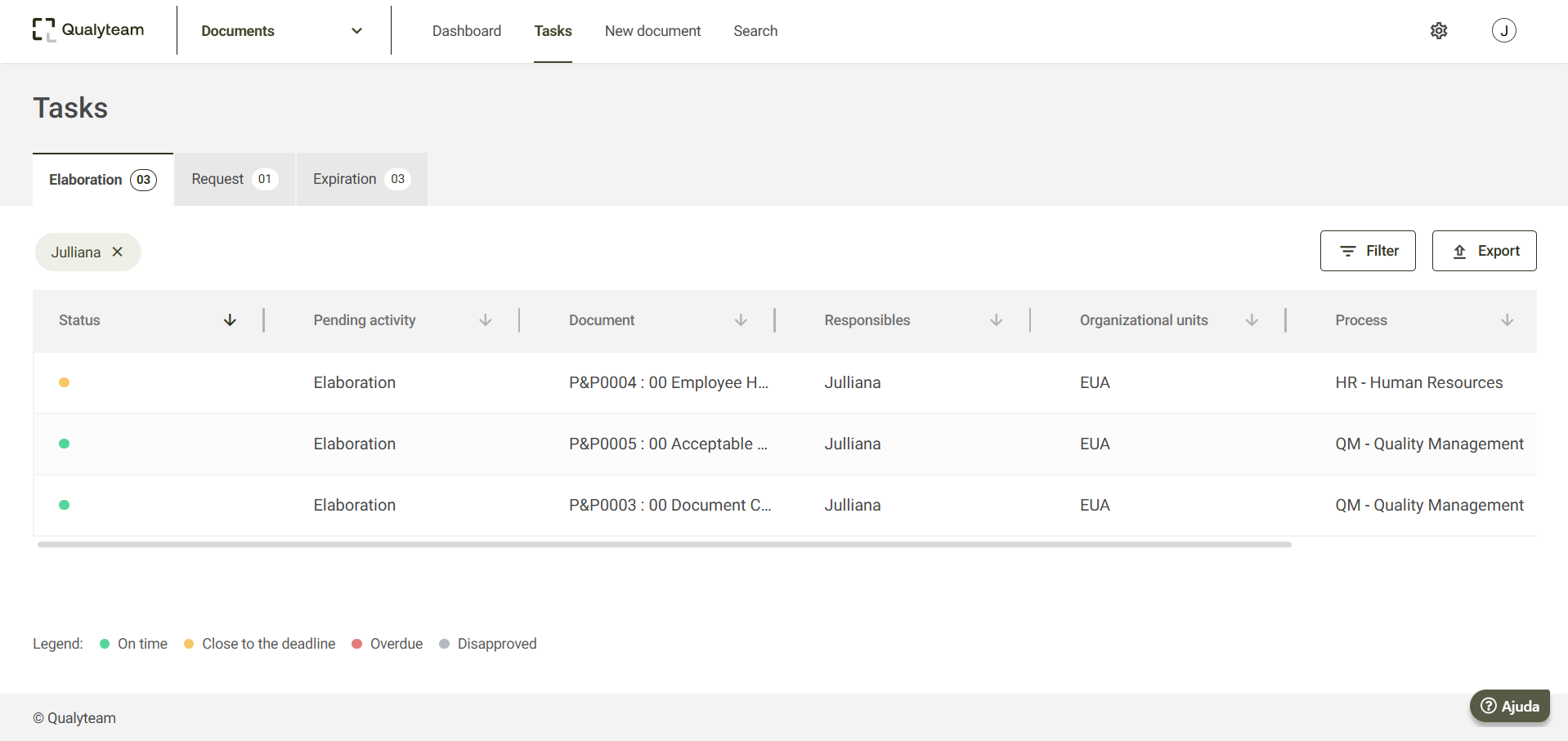The height and width of the screenshot is (741, 1568).
Task: Click the Overdue legend label
Action: point(396,644)
